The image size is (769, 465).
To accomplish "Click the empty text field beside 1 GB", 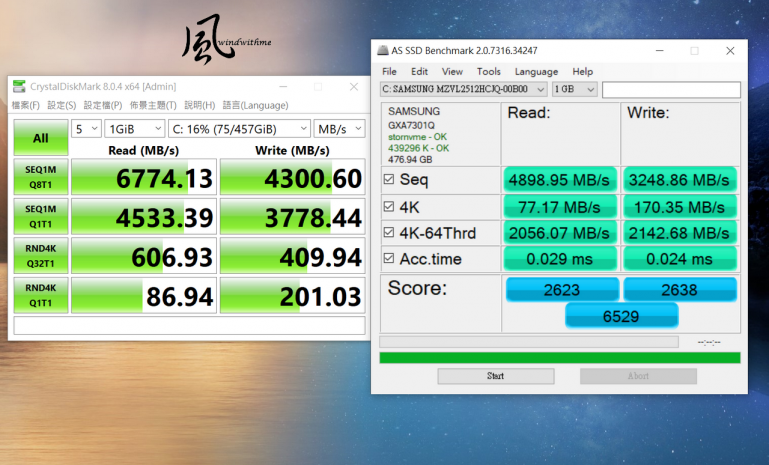I will pyautogui.click(x=671, y=90).
